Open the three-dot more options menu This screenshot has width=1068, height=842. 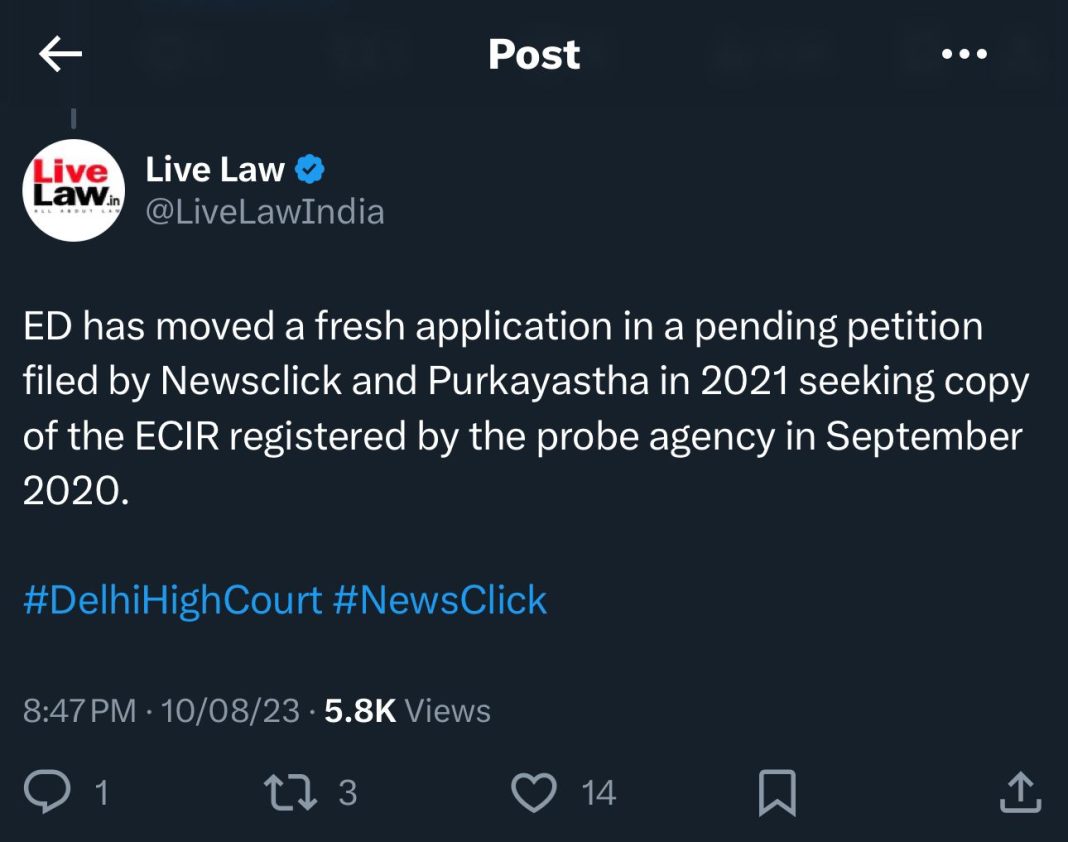click(x=964, y=54)
